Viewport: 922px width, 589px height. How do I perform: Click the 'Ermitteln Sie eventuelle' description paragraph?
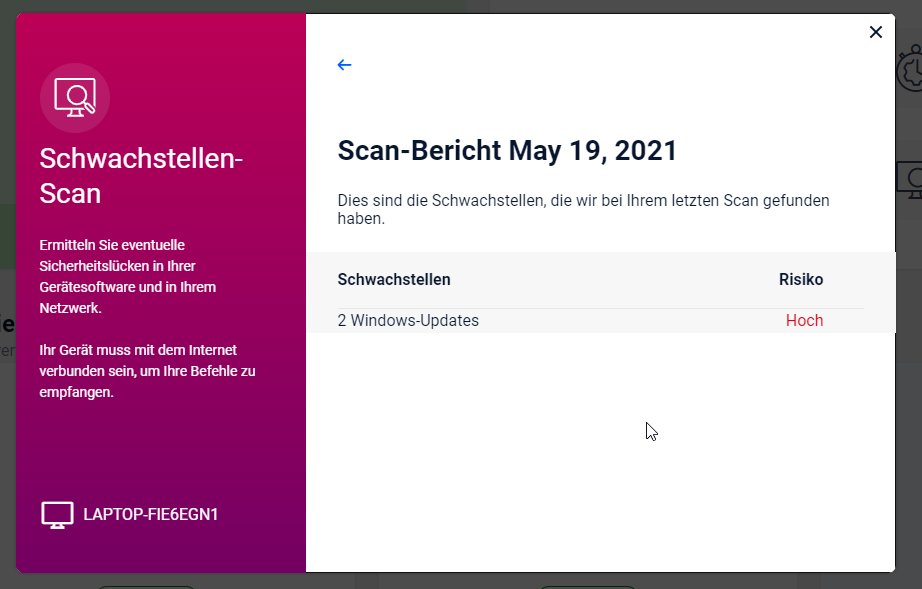127,276
